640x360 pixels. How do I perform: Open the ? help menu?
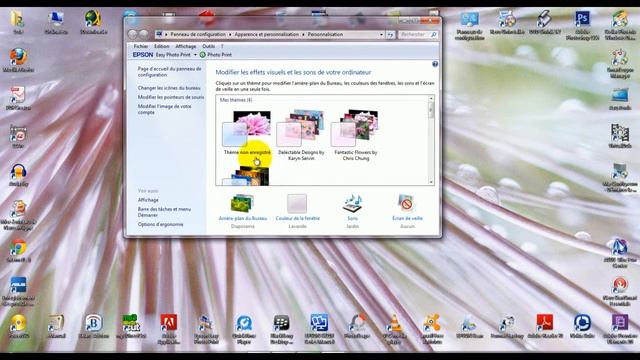tap(222, 47)
